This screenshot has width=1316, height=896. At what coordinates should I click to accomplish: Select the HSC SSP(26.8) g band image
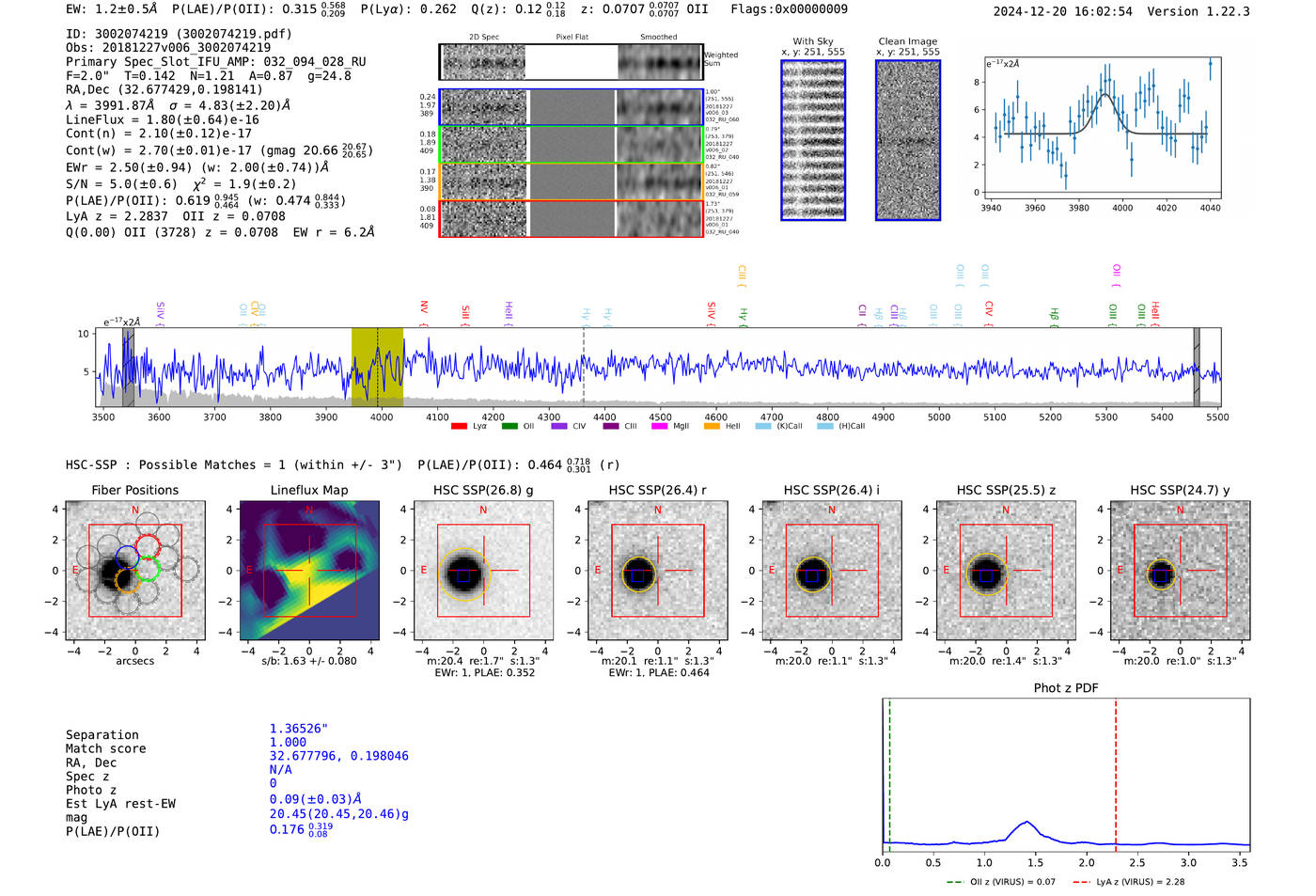(x=483, y=571)
